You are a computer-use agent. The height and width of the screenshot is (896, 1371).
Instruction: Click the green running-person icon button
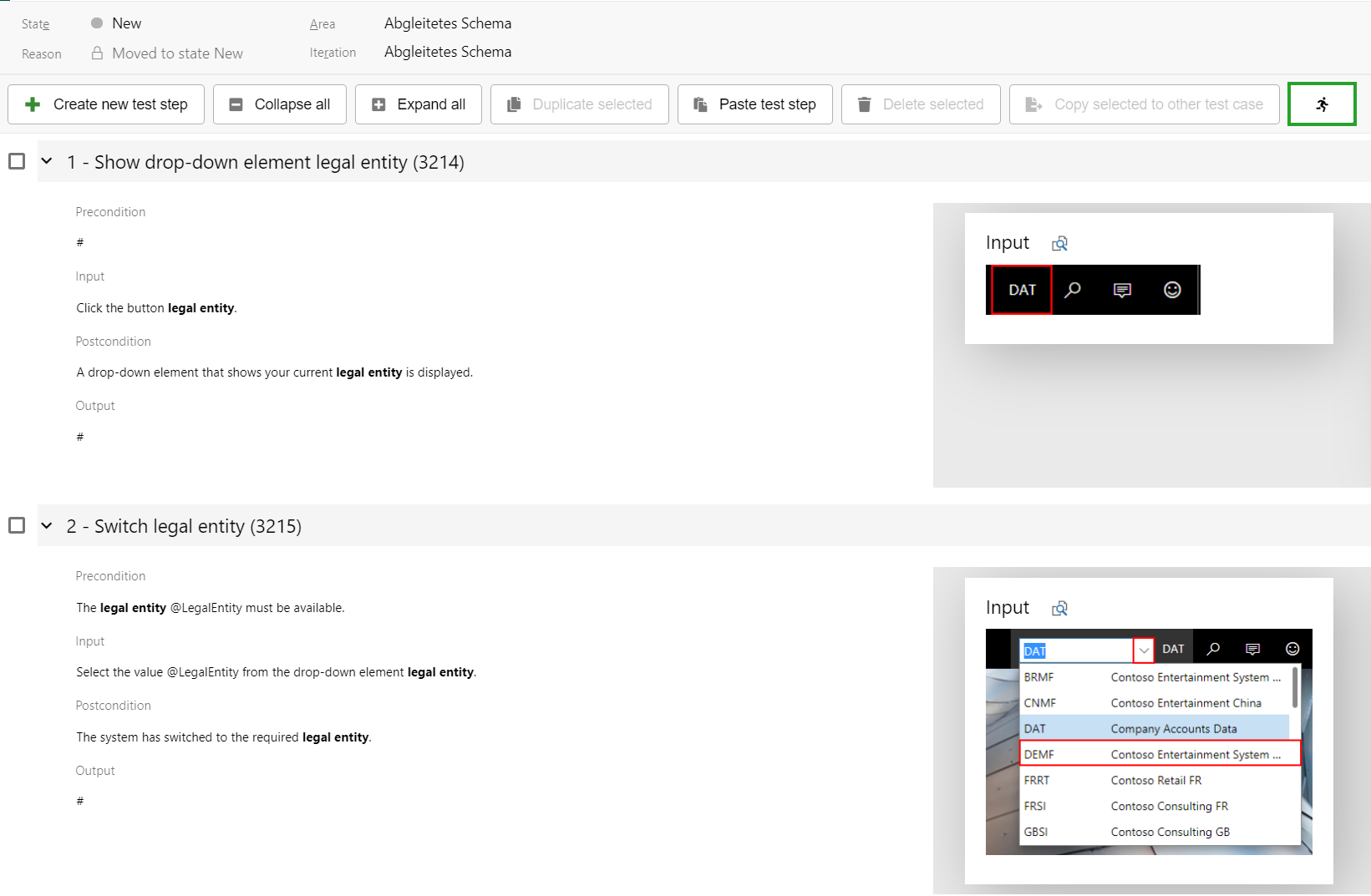(1321, 104)
